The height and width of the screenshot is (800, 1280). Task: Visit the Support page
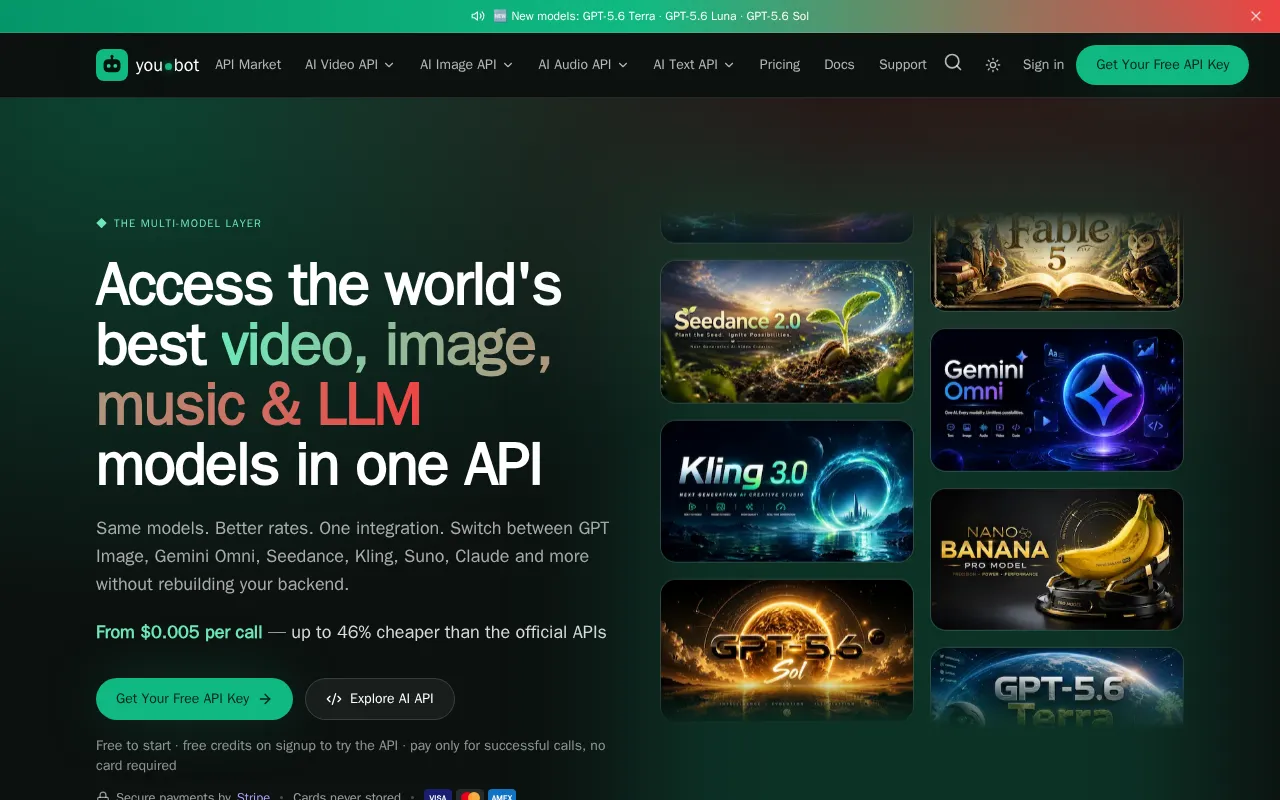pyautogui.click(x=903, y=65)
